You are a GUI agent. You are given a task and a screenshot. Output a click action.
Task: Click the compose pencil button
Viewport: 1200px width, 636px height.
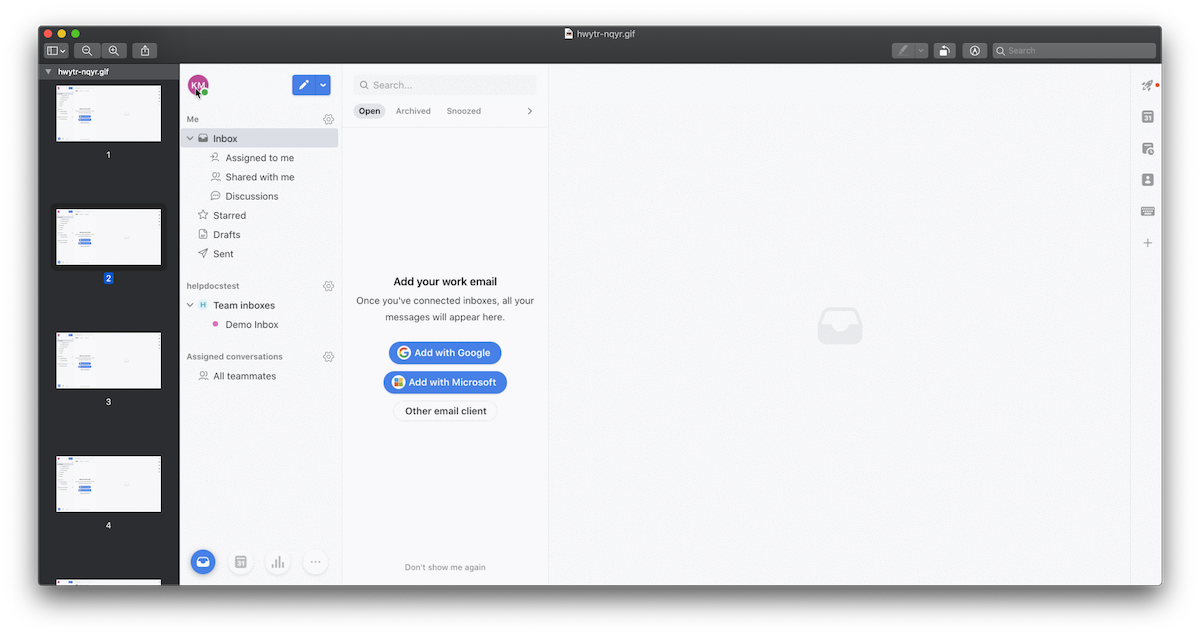[x=303, y=85]
